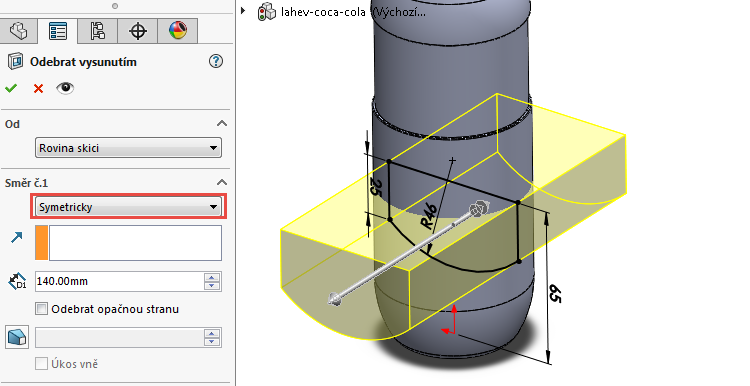
Task: Click the draft on/off icon
Action: (17, 337)
